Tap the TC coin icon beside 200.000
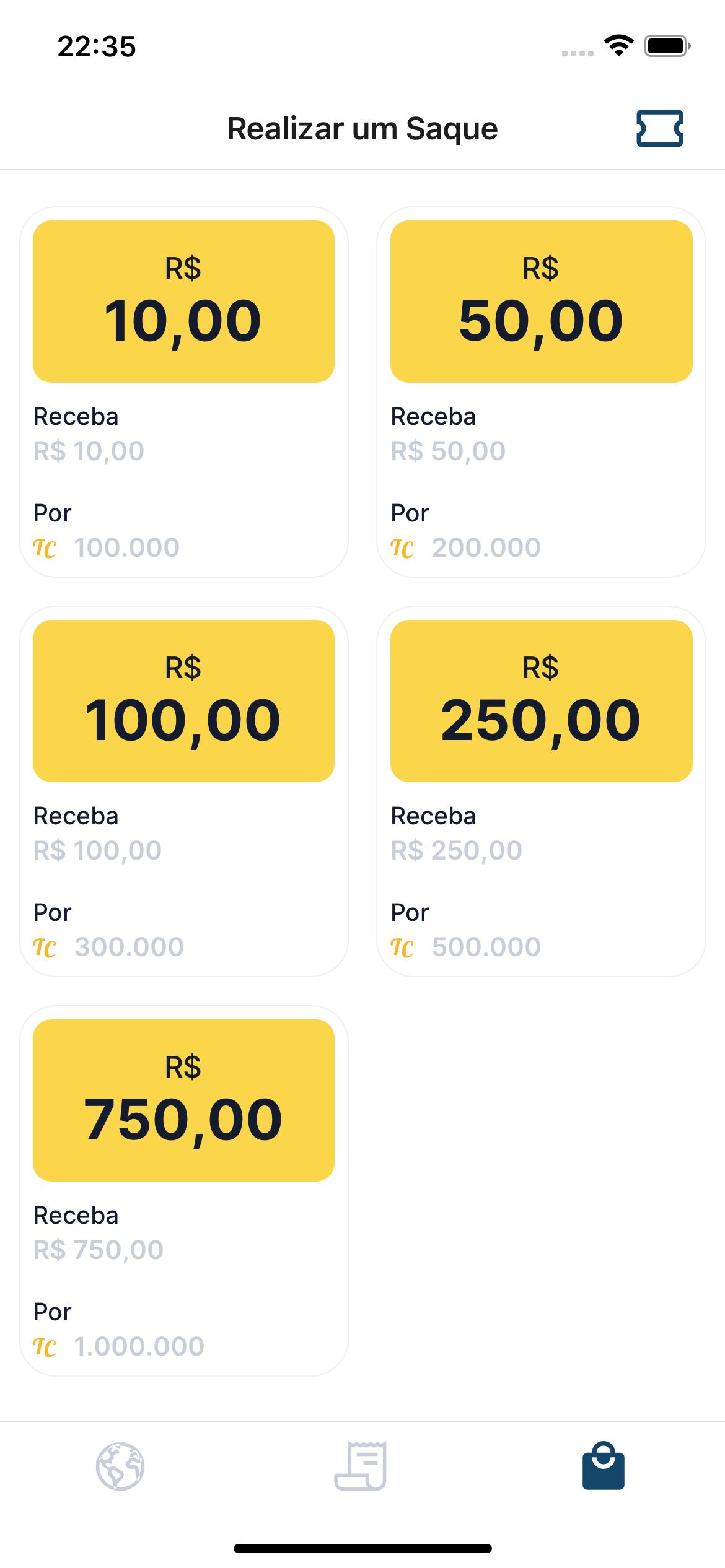 402,548
